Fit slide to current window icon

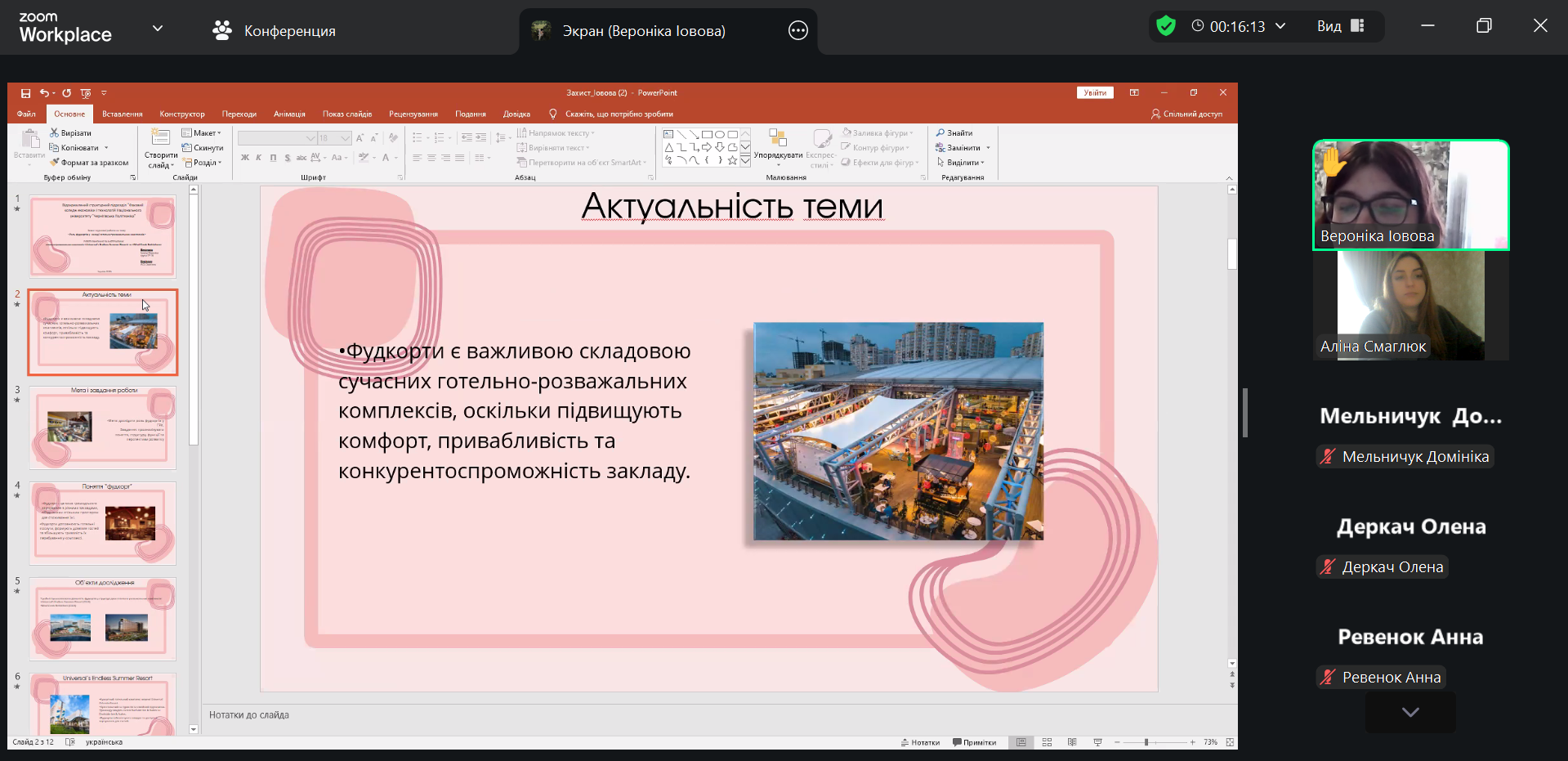coord(1230,742)
